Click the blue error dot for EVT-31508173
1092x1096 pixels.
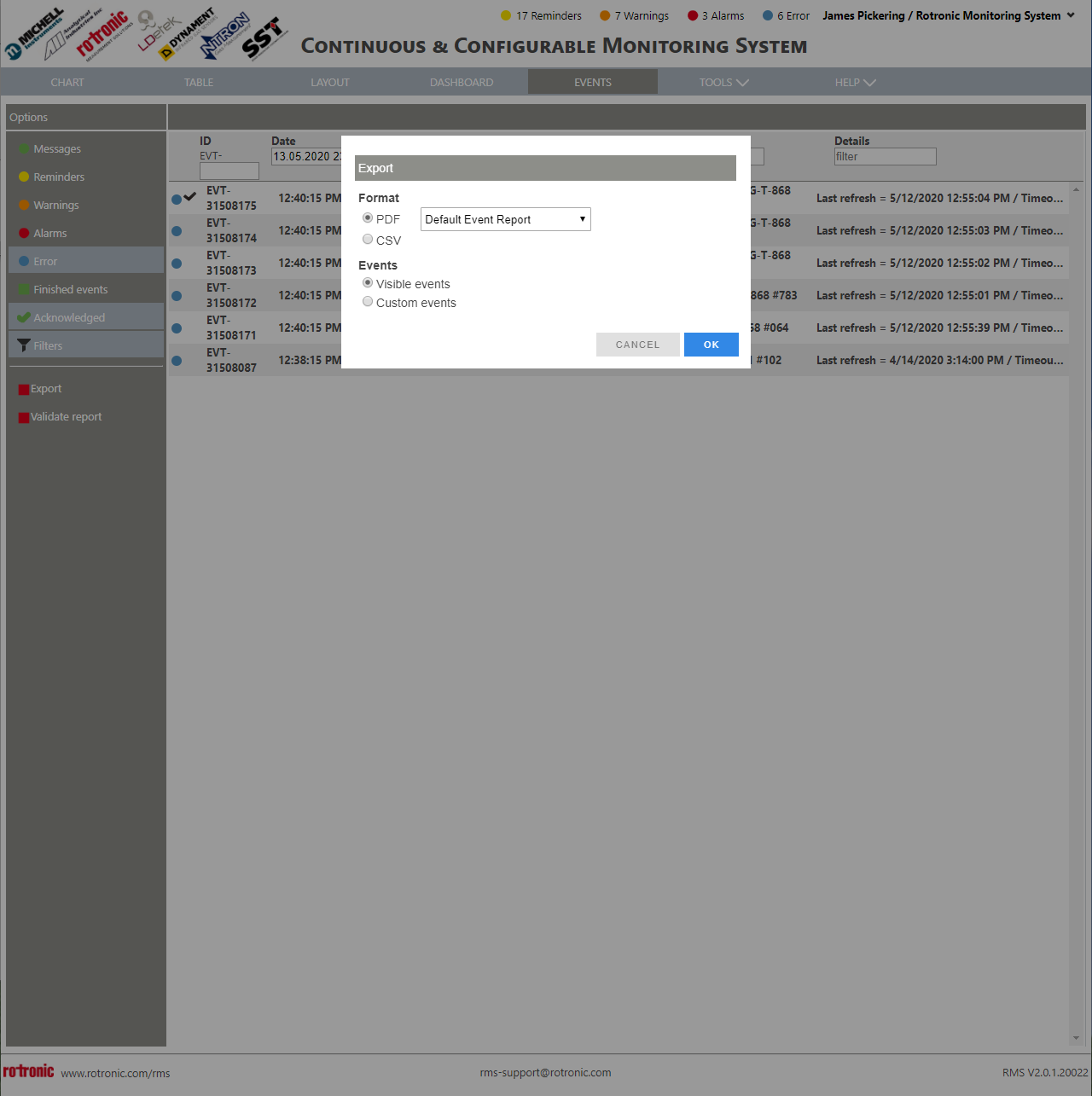177,264
